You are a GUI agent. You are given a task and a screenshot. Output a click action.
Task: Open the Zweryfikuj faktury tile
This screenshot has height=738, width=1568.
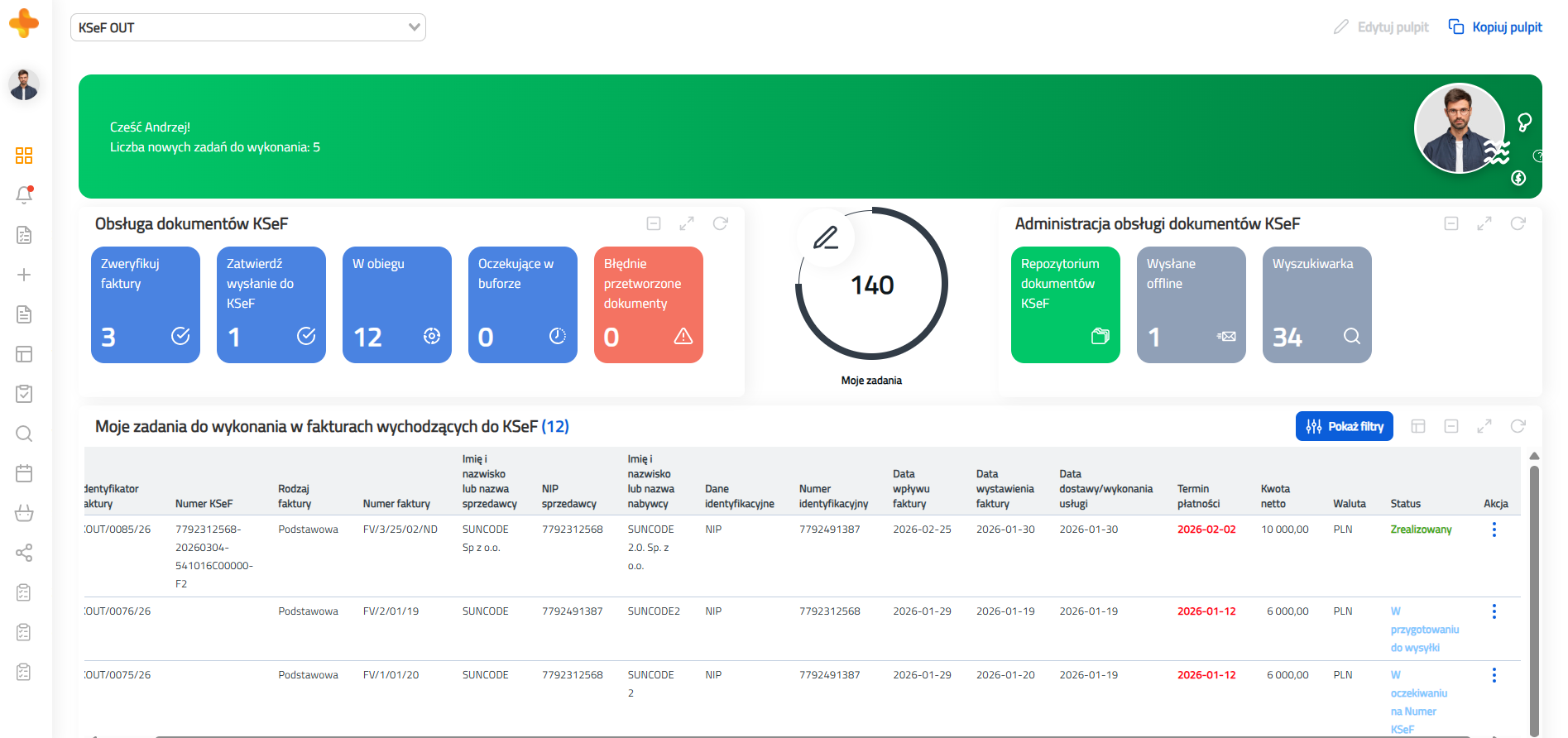click(146, 304)
